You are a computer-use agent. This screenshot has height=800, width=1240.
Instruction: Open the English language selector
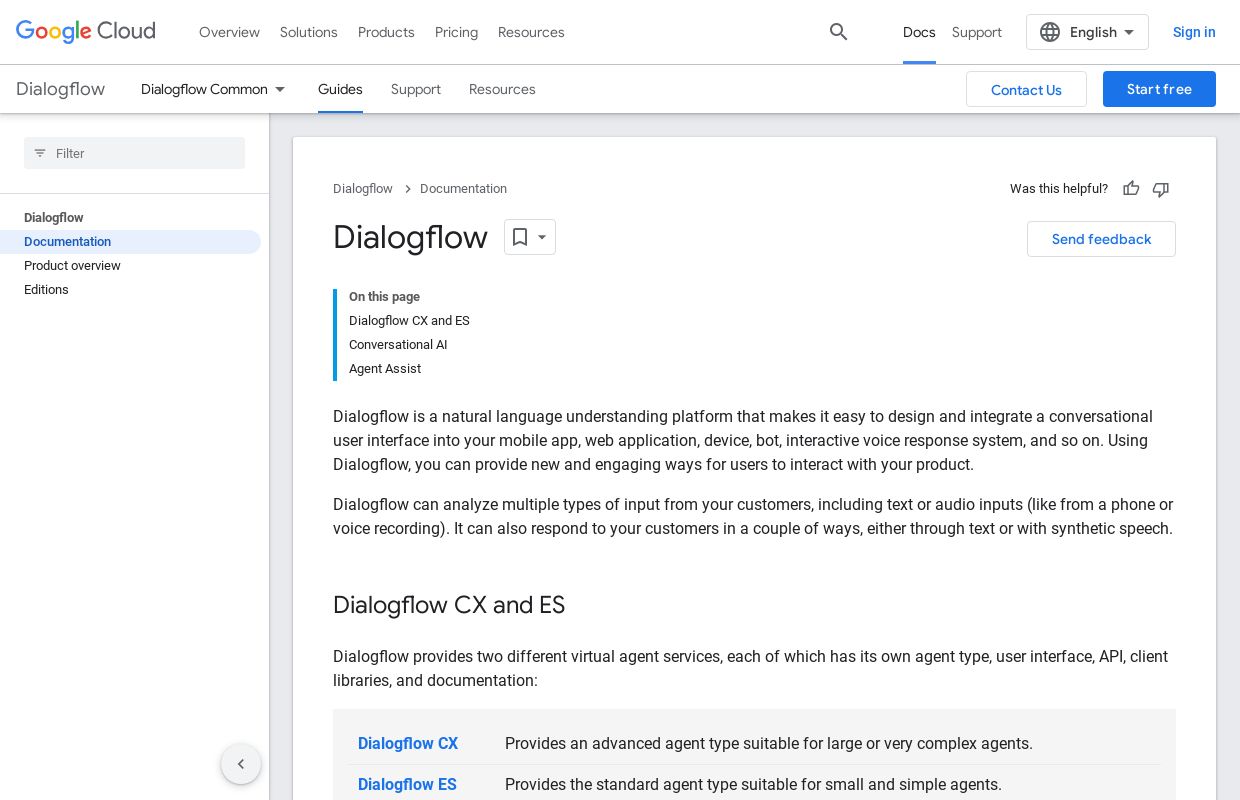1087,32
